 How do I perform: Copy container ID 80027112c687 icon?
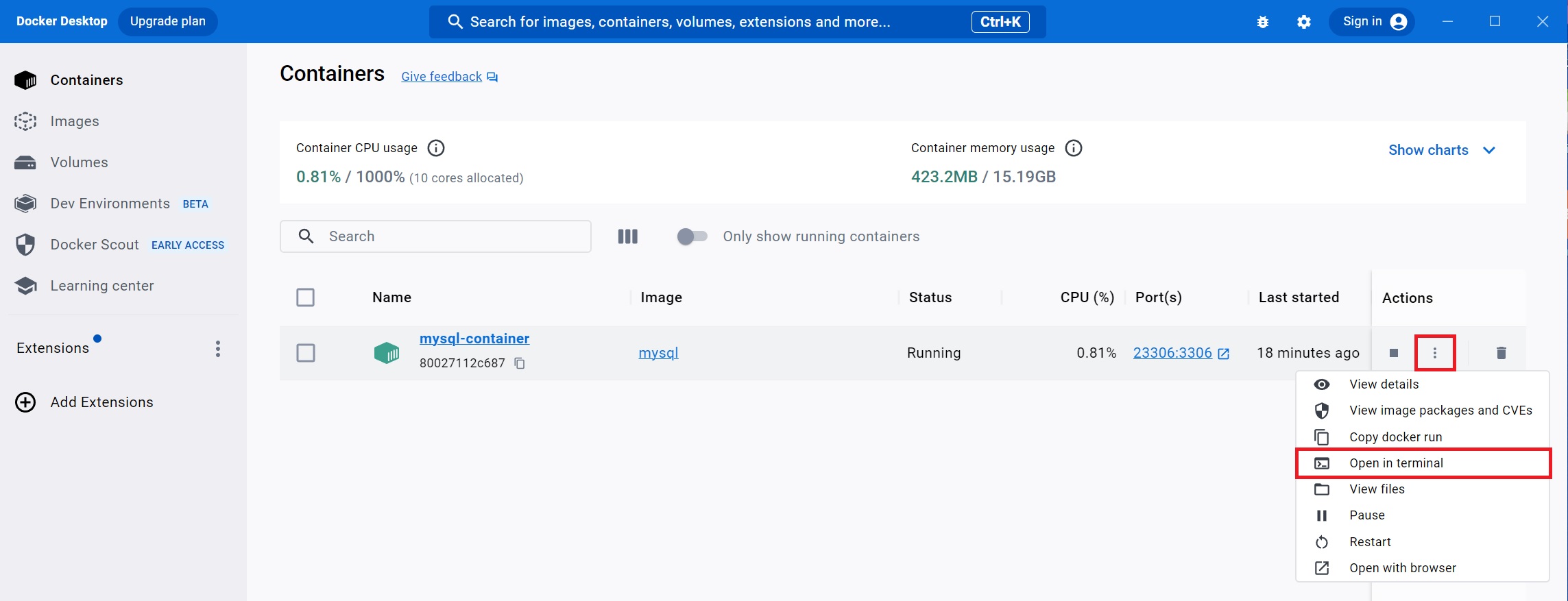[x=520, y=363]
